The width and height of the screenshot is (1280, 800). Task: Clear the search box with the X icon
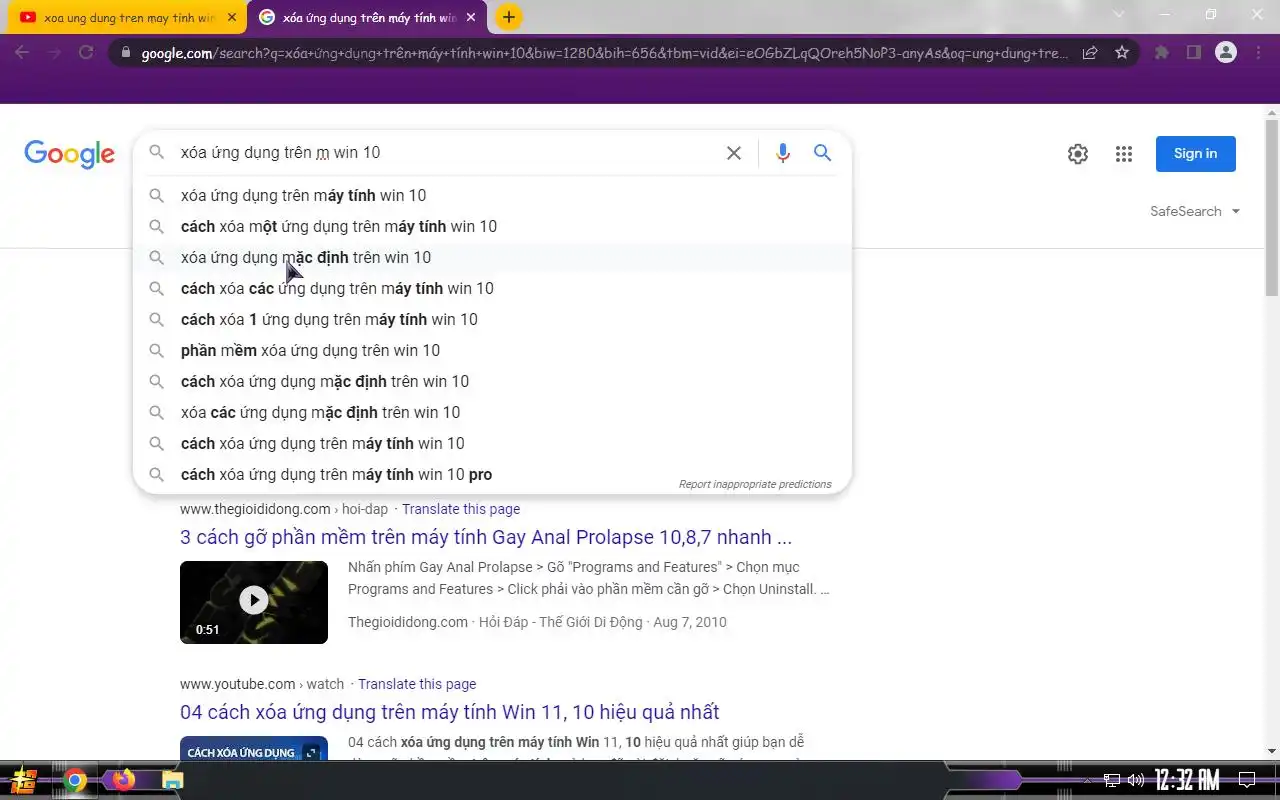(733, 153)
